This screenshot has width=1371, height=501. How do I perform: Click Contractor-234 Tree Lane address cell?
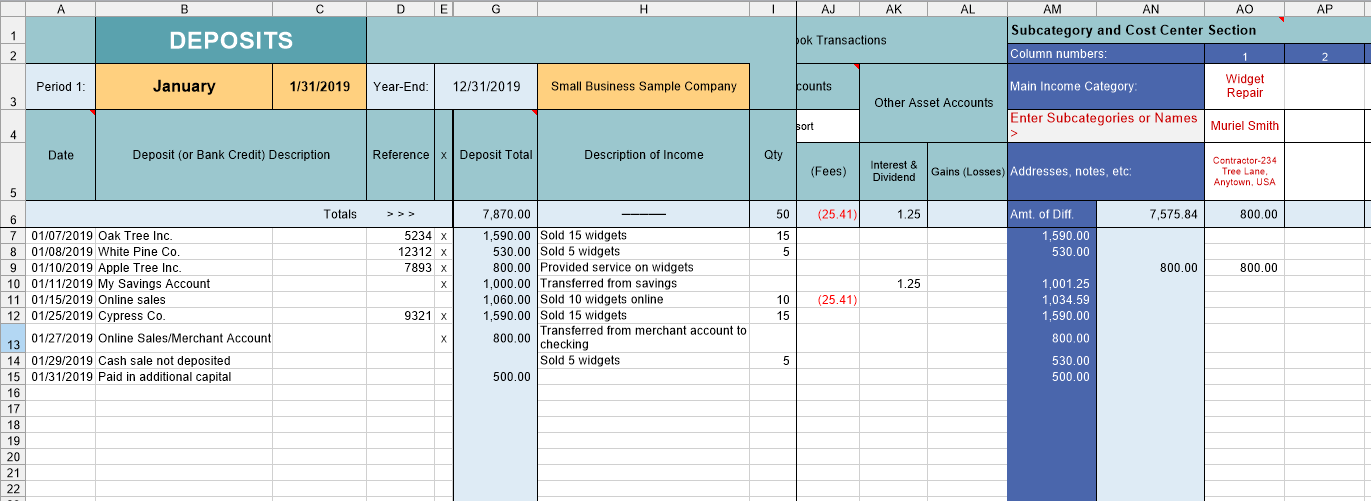click(x=1244, y=171)
